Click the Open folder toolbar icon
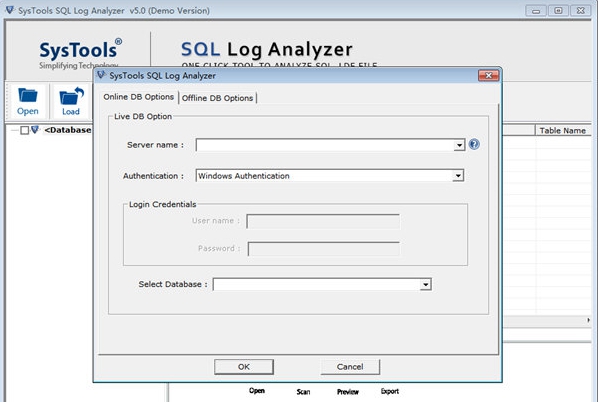The image size is (598, 402). [x=27, y=101]
